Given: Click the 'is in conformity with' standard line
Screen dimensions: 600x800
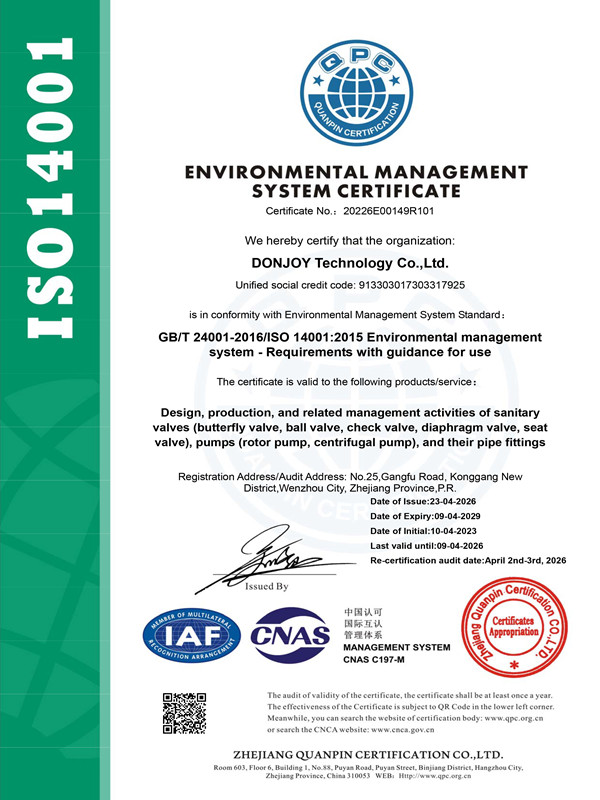Looking at the screenshot, I should [x=347, y=315].
